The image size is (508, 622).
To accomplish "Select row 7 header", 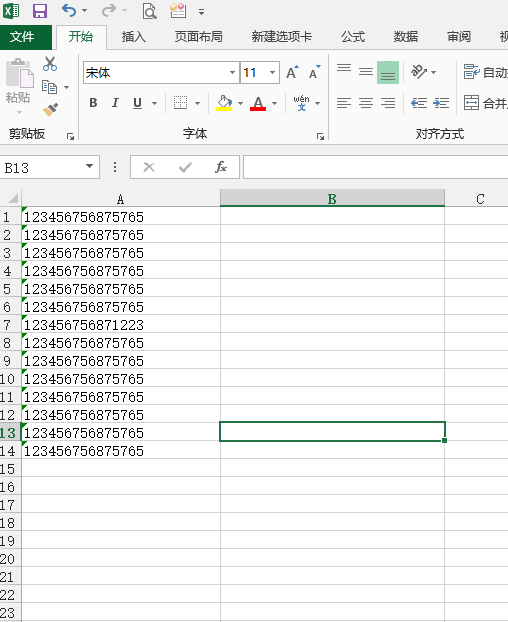I will [x=10, y=325].
